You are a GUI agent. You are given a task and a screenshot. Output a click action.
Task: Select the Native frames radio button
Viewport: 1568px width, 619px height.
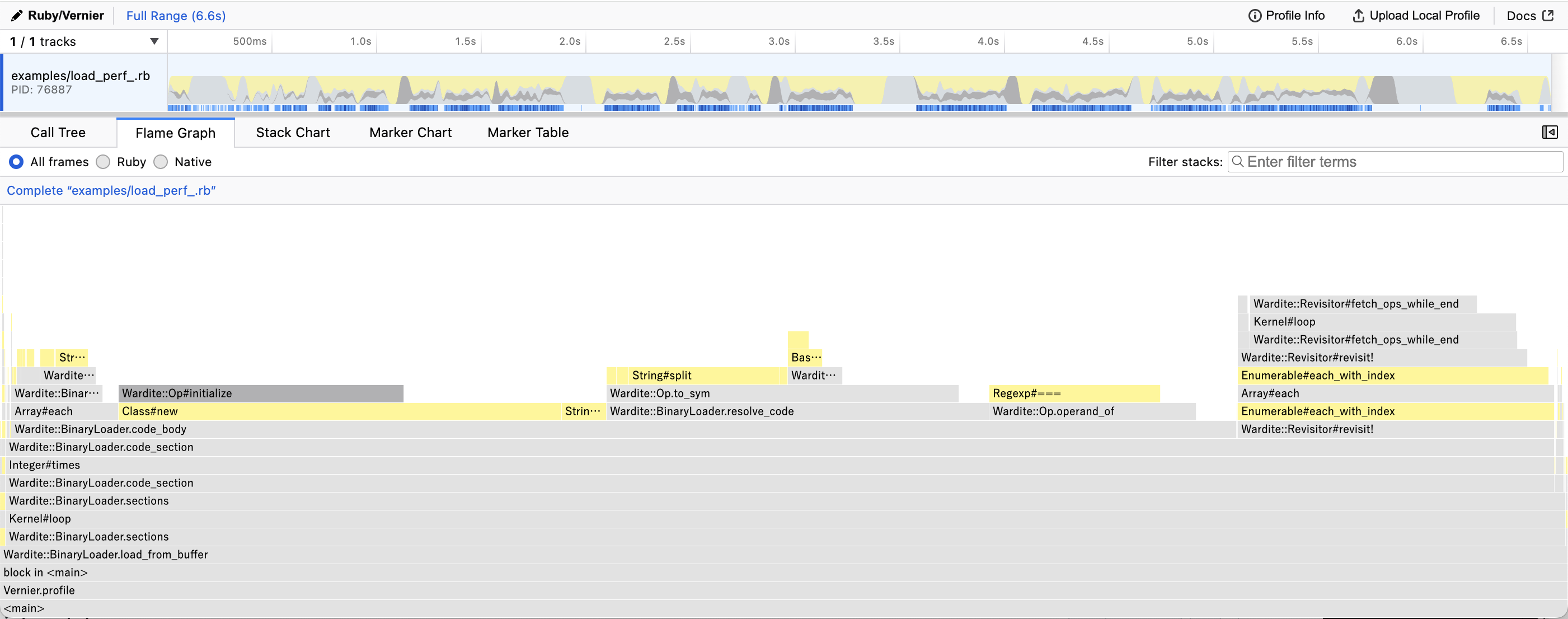tap(161, 162)
